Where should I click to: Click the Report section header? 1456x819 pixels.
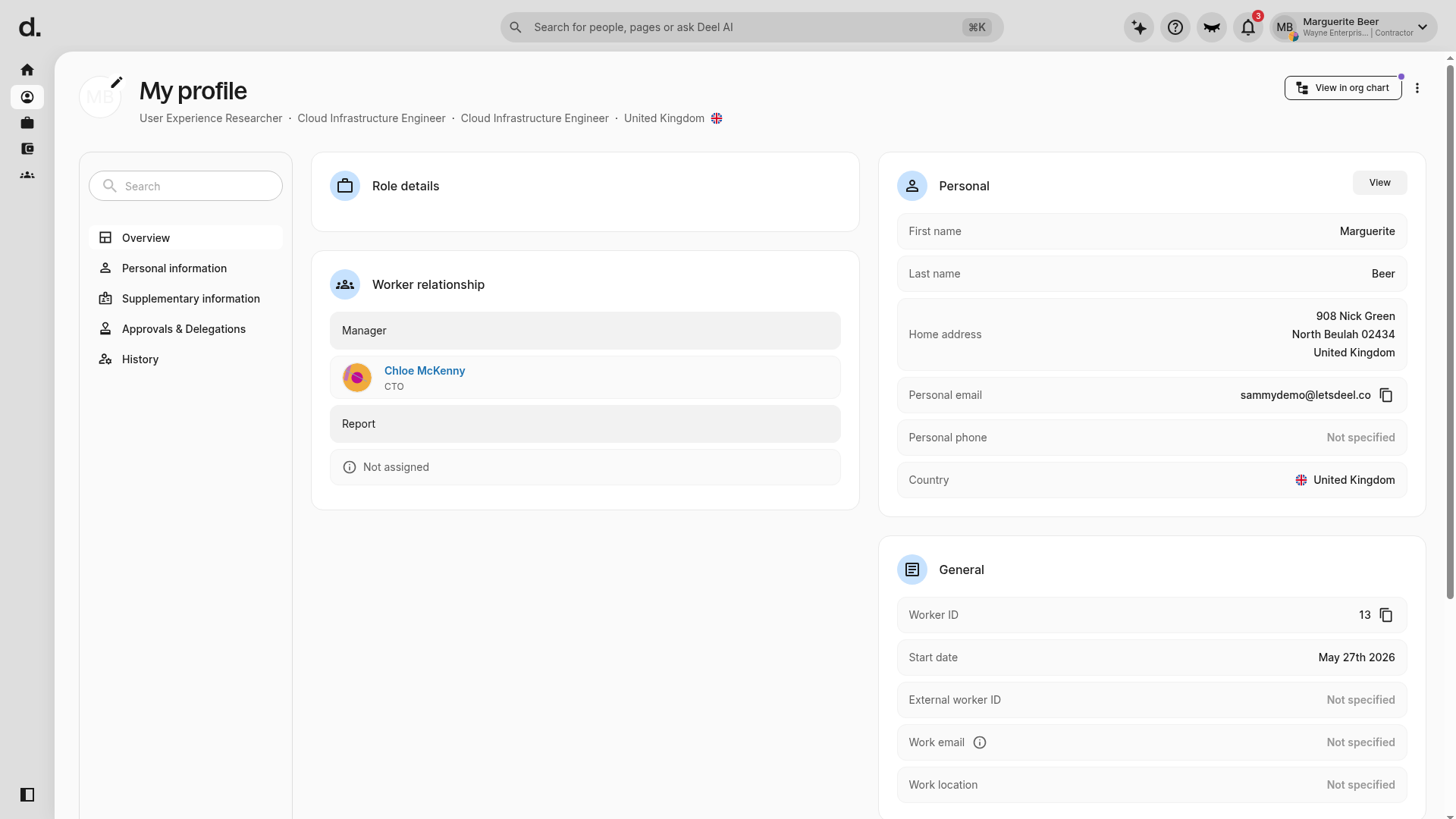click(585, 424)
